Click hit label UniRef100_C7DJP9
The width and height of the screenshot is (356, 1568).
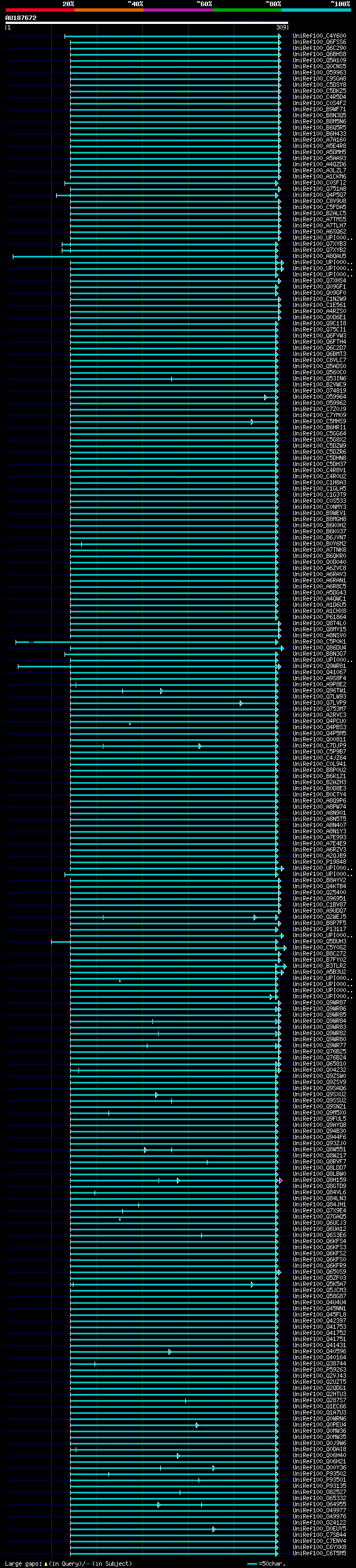click(x=319, y=746)
